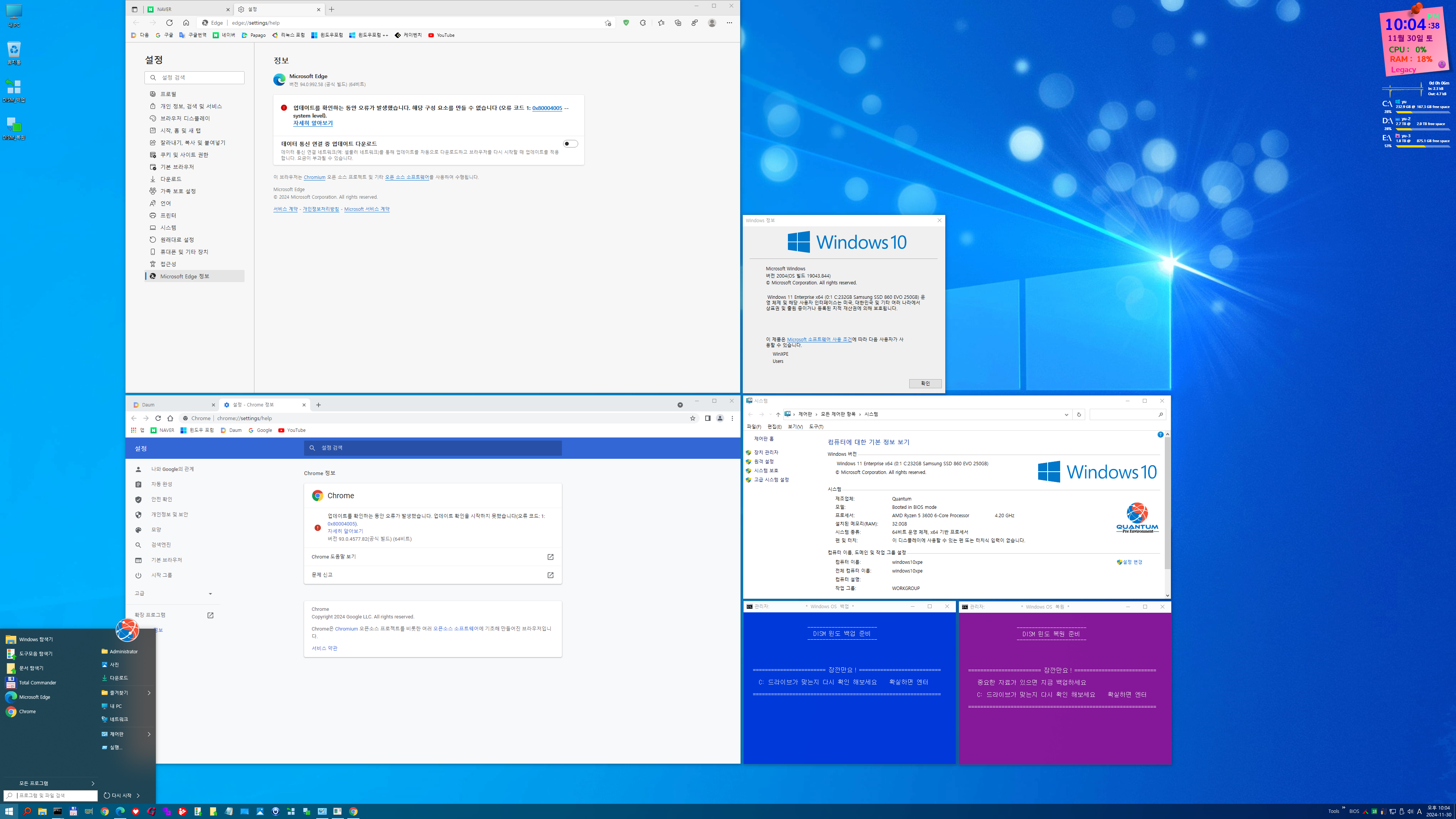Toggle download updates over metered connection
This screenshot has height=819, width=1456.
(x=570, y=144)
